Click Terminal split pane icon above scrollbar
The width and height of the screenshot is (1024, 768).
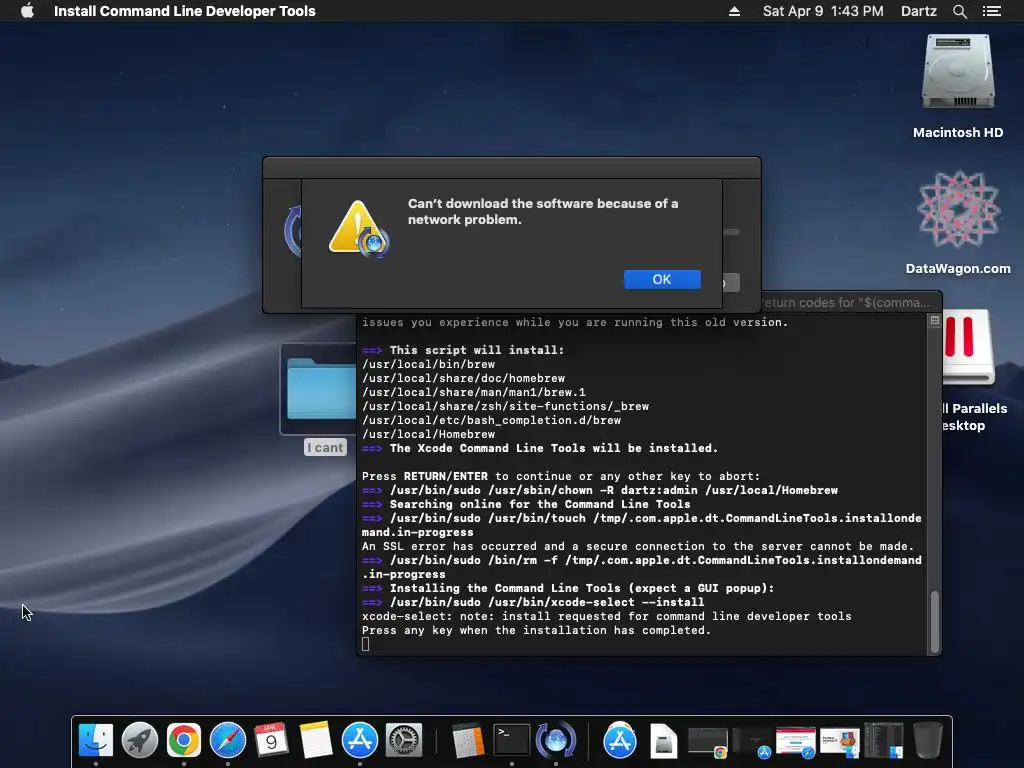click(x=935, y=320)
